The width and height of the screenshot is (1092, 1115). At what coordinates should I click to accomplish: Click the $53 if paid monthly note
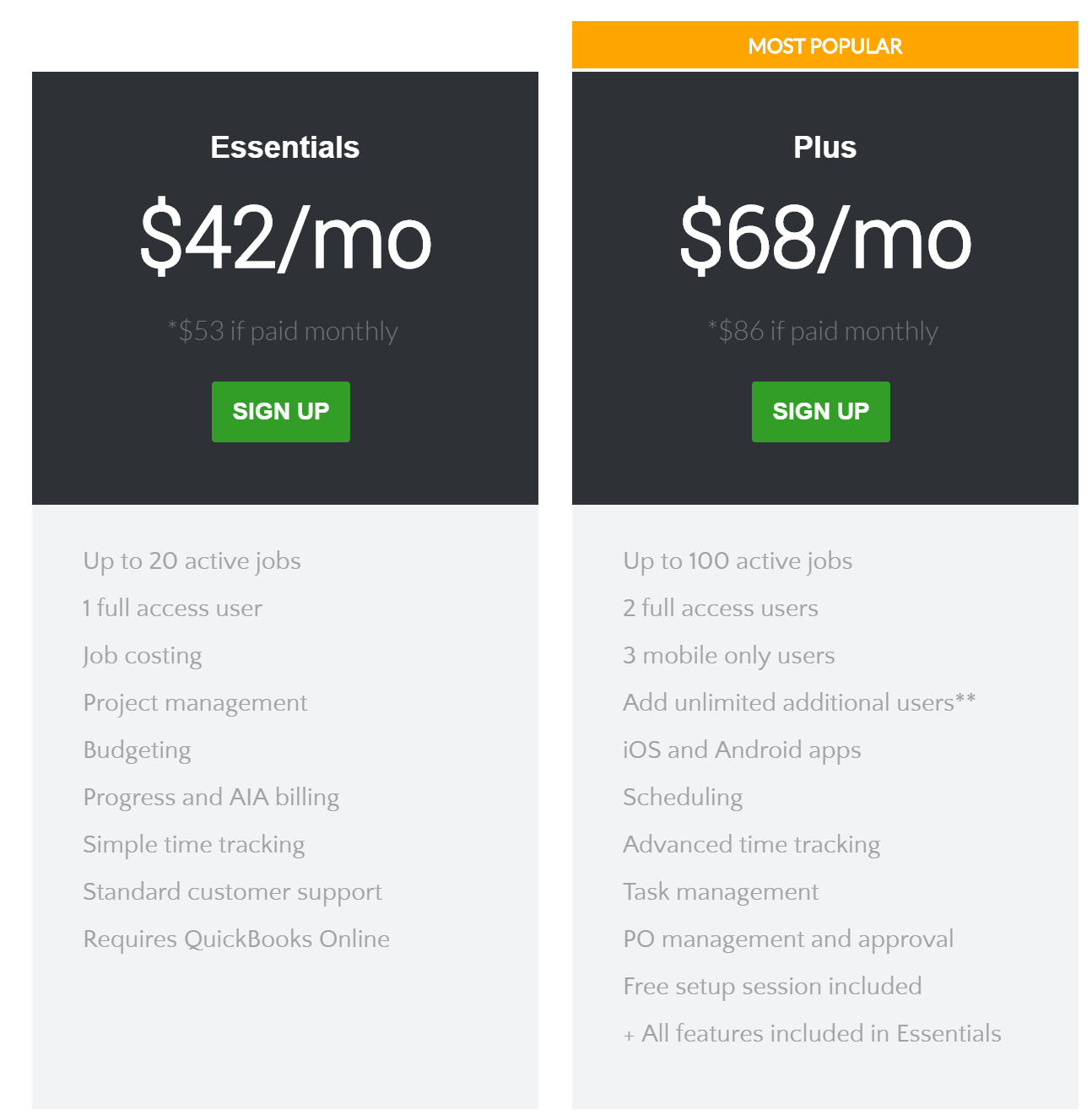(x=283, y=331)
